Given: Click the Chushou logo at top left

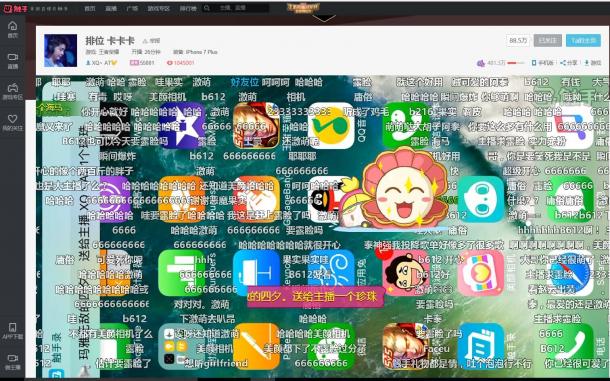Looking at the screenshot, I should tap(15, 8).
